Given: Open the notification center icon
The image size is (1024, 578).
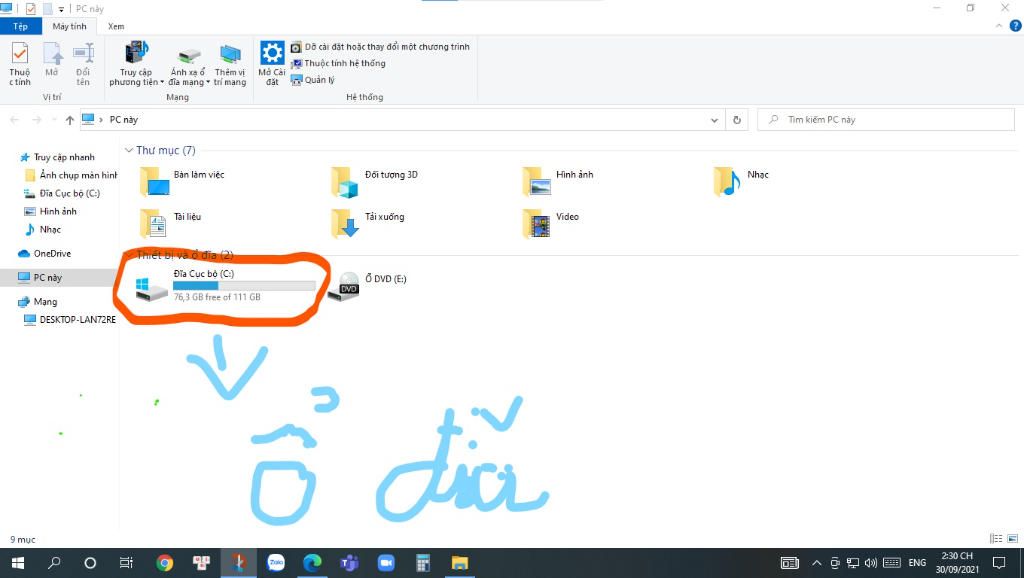Looking at the screenshot, I should (x=999, y=563).
